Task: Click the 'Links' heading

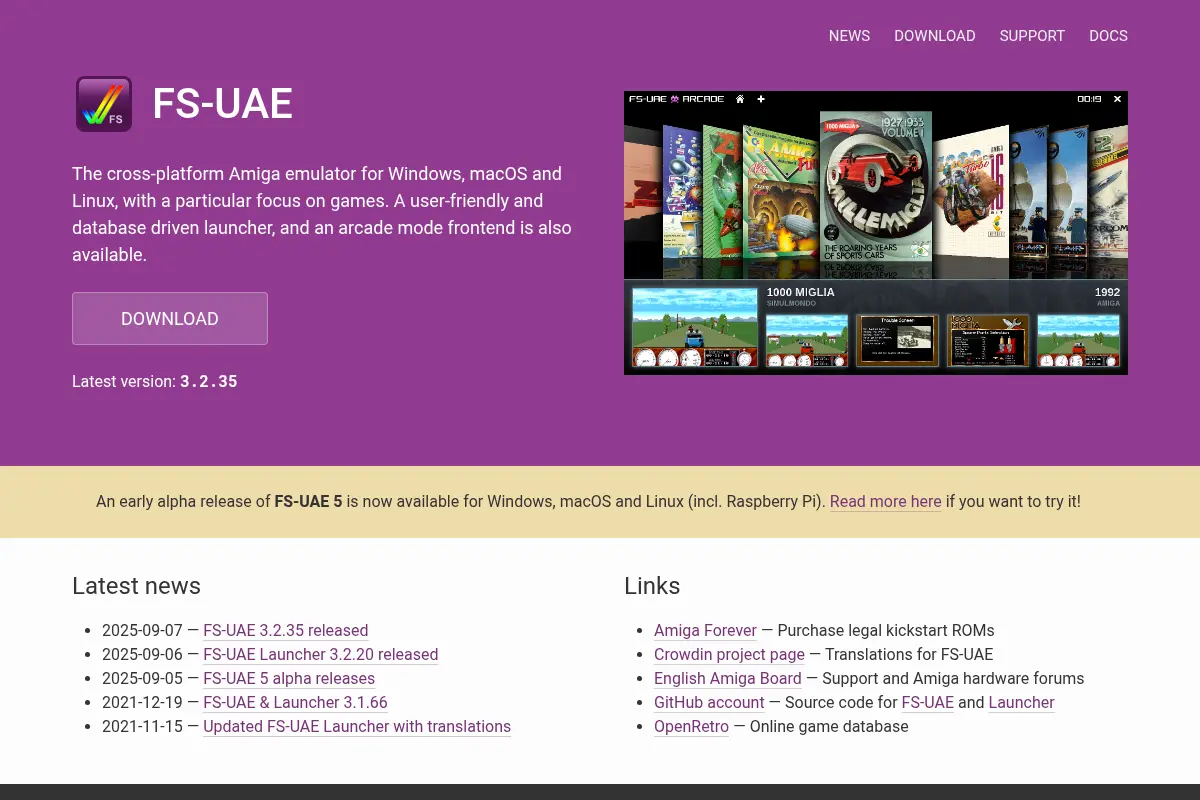Action: [652, 586]
